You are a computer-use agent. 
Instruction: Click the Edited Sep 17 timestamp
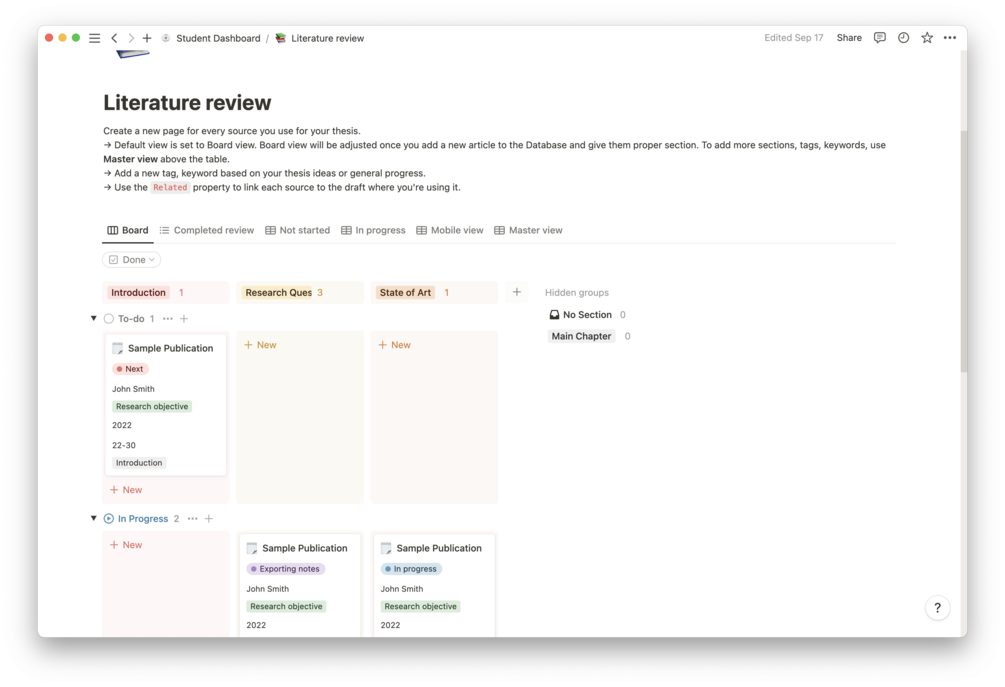coord(793,38)
